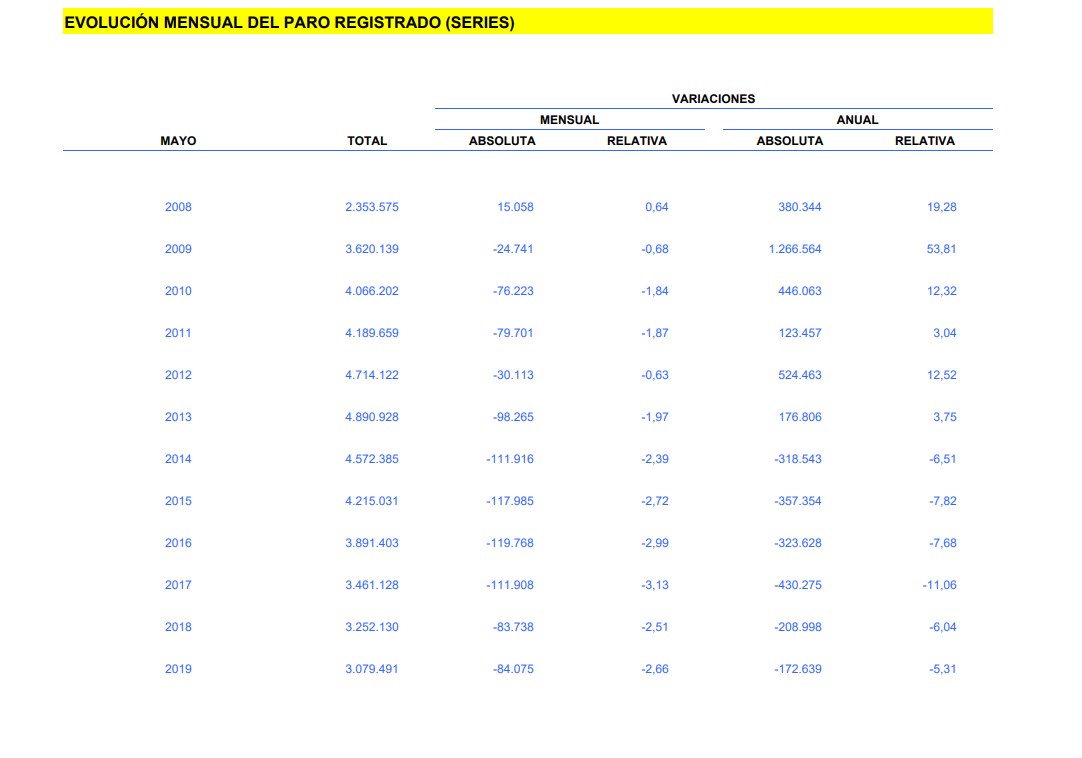Click the annual relative value 53,81
The width and height of the screenshot is (1082, 758).
[x=941, y=249]
